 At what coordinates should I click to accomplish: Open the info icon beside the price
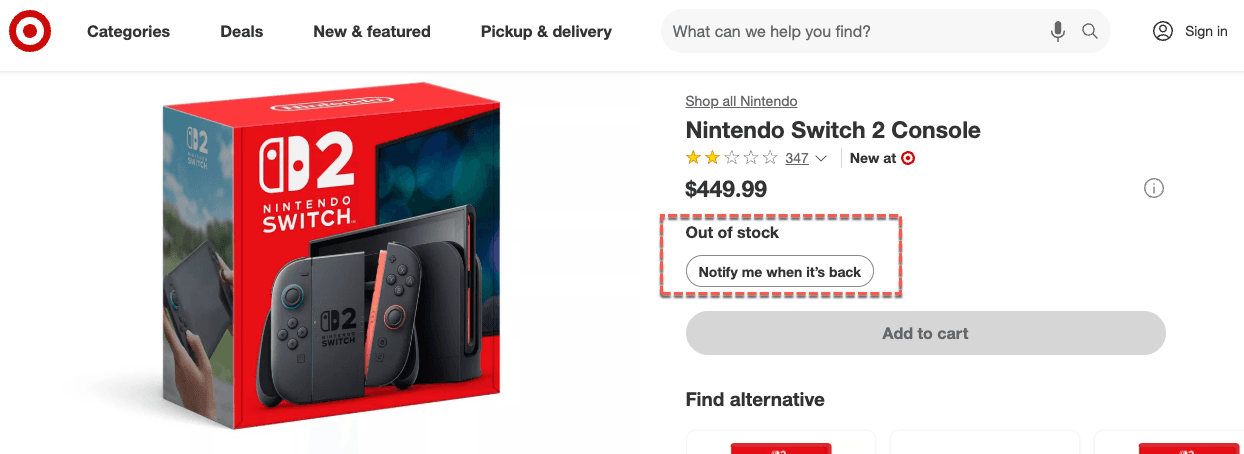click(x=1154, y=188)
